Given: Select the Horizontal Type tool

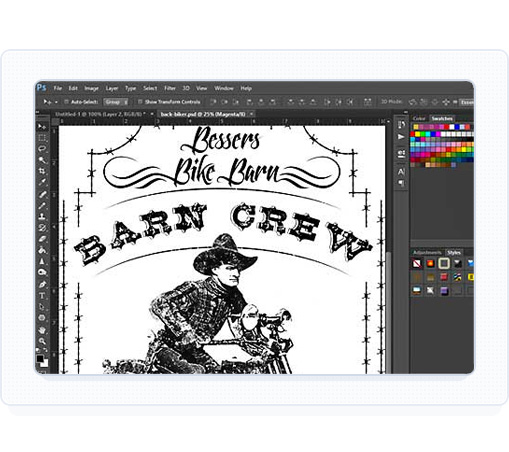Looking at the screenshot, I should (42, 295).
